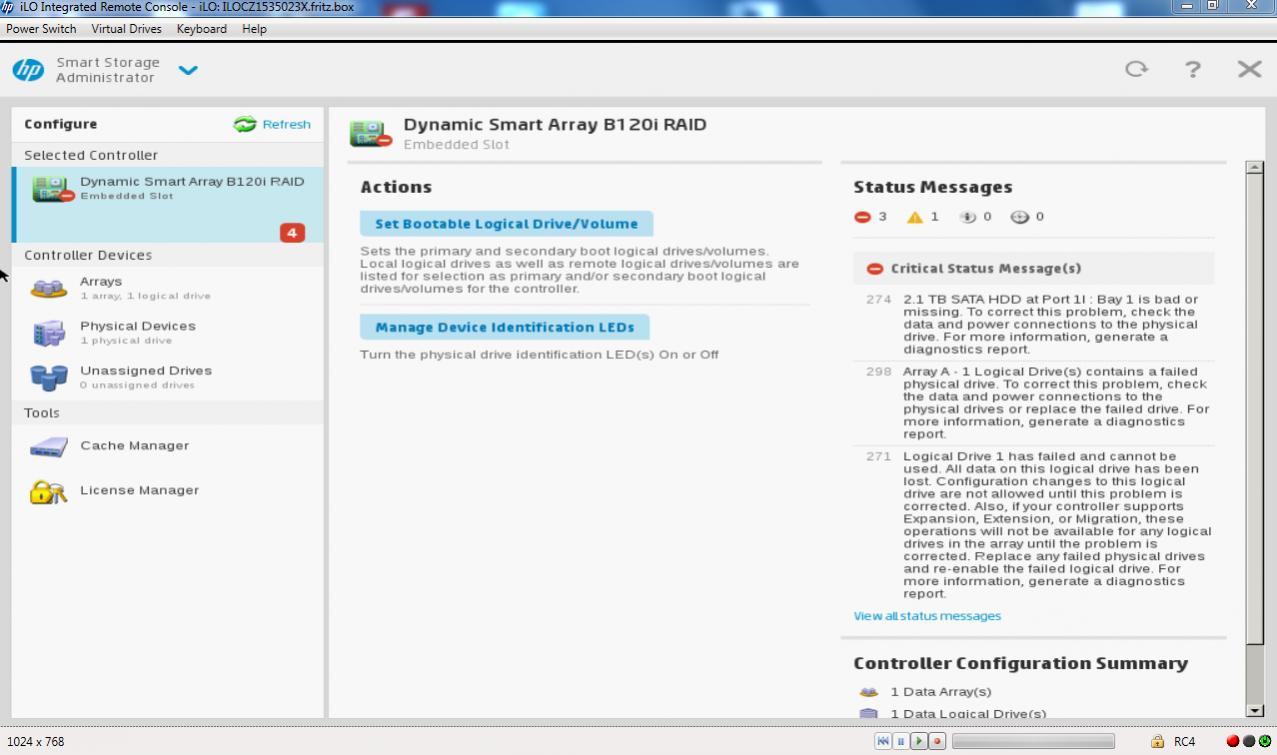Click the encryption padlock status icon
The height and width of the screenshot is (755, 1277).
pyautogui.click(x=1157, y=741)
